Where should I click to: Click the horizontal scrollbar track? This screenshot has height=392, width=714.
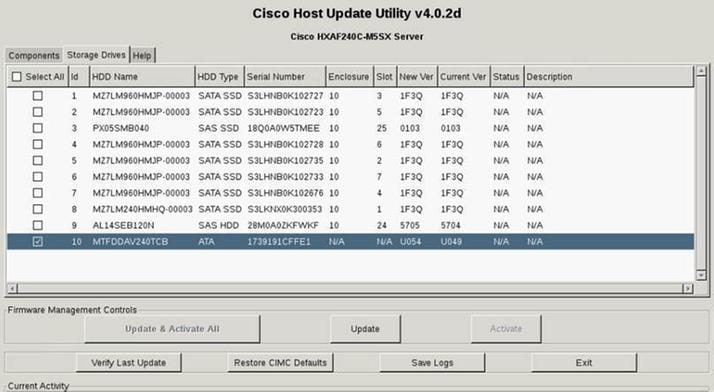click(350, 288)
